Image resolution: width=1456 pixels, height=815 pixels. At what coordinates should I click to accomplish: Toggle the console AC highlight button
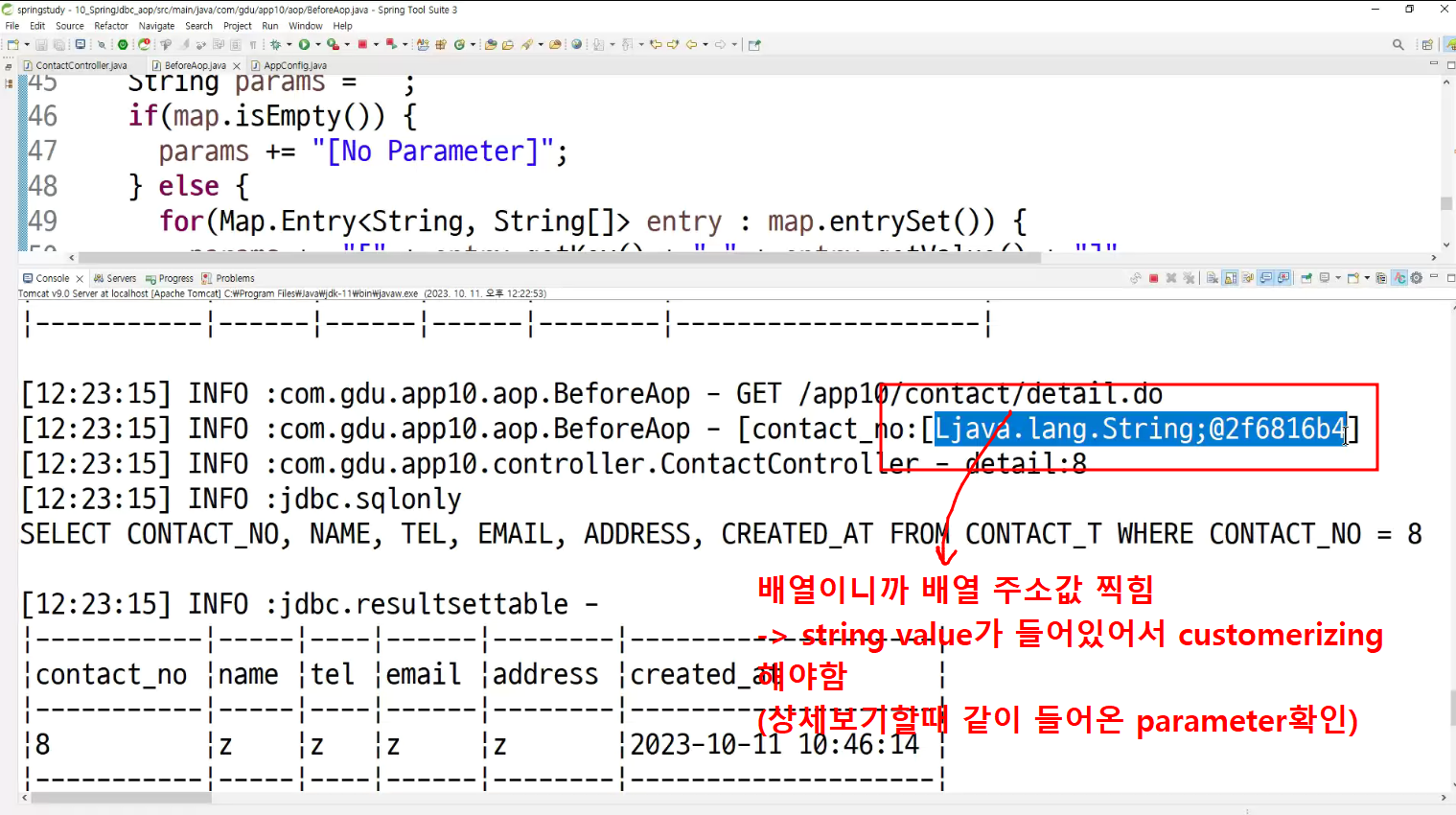pyautogui.click(x=1399, y=278)
